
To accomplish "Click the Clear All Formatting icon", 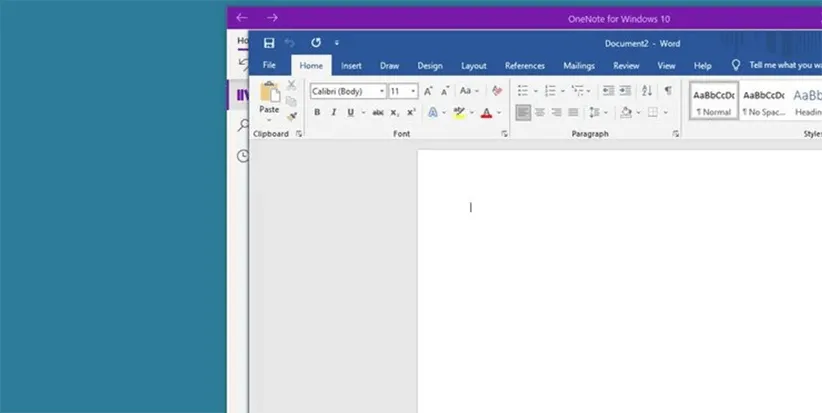I will (497, 91).
